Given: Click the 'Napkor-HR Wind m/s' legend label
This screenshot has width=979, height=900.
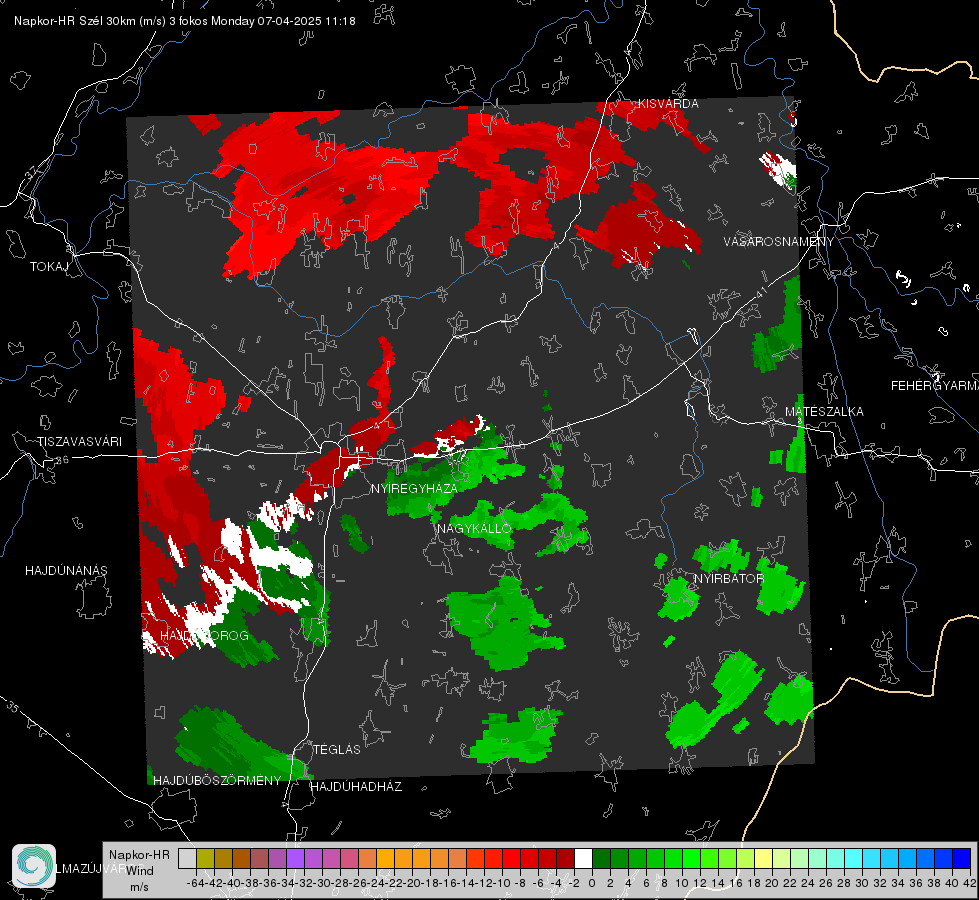Looking at the screenshot, I should point(139,870).
